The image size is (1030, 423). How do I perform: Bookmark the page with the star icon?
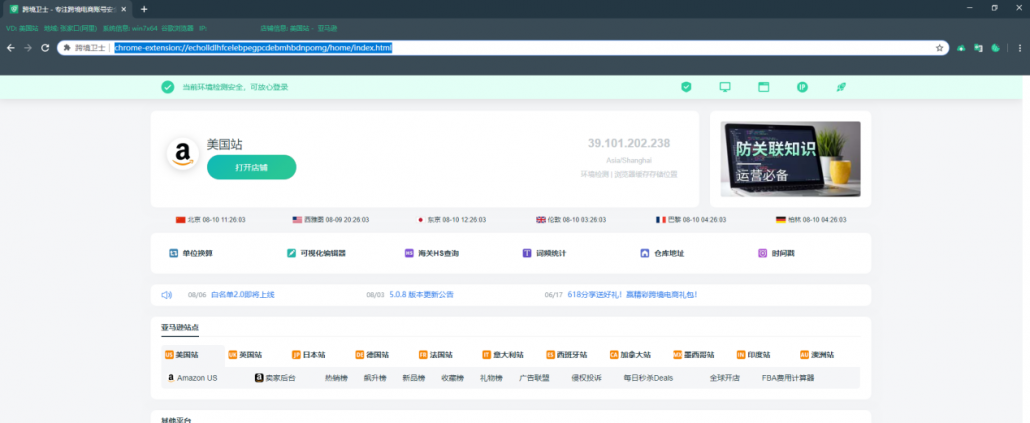939,48
